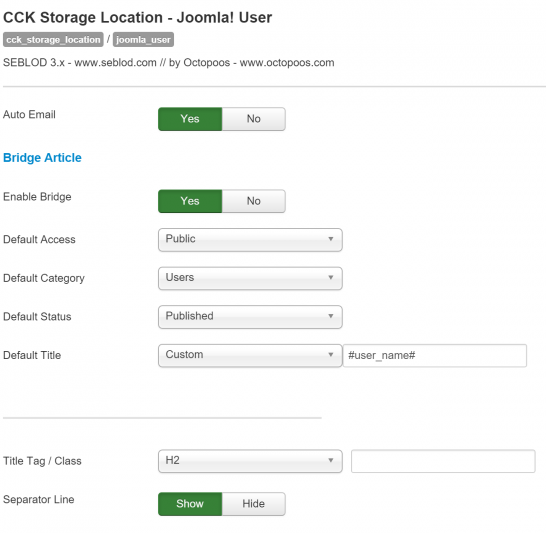
Task: Click the cck_storage_location badge
Action: pos(53,40)
